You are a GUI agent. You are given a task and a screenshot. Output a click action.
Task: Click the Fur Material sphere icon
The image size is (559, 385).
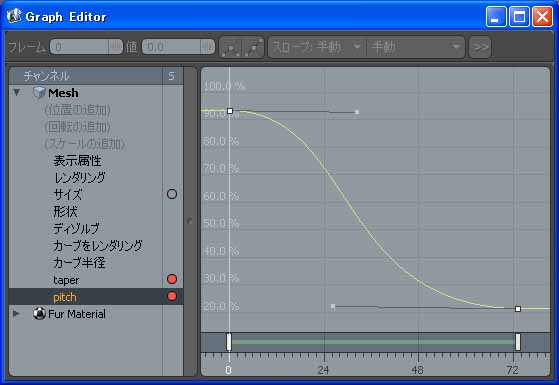pyautogui.click(x=39, y=314)
